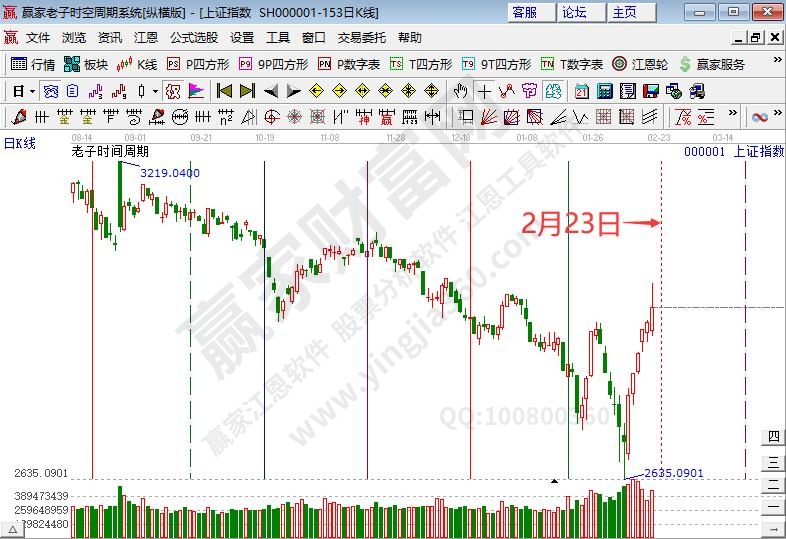Select the red pencil drawing tool
The height and width of the screenshot is (539, 786).
[x=19, y=117]
